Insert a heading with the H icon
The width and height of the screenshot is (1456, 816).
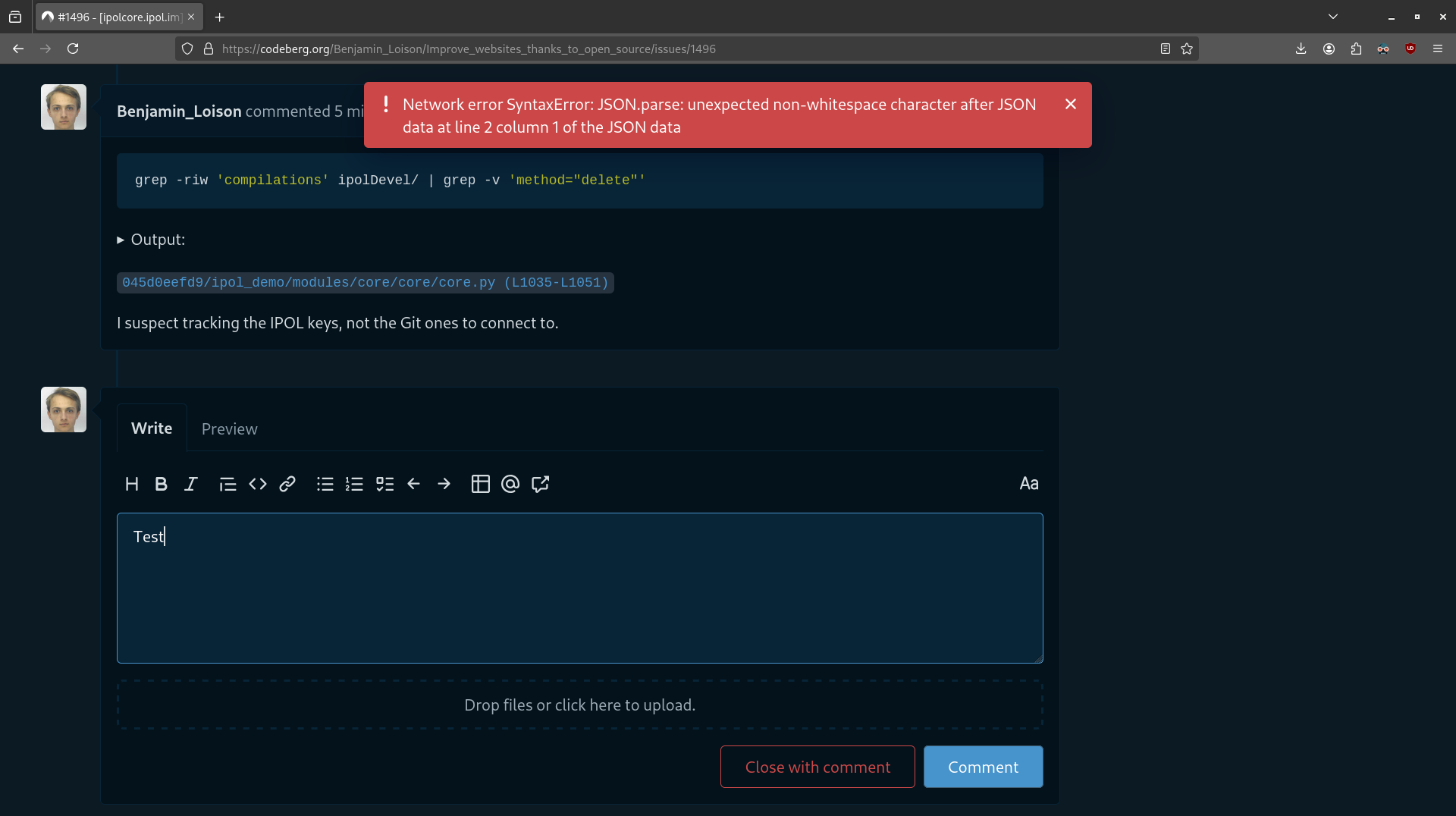[x=132, y=484]
